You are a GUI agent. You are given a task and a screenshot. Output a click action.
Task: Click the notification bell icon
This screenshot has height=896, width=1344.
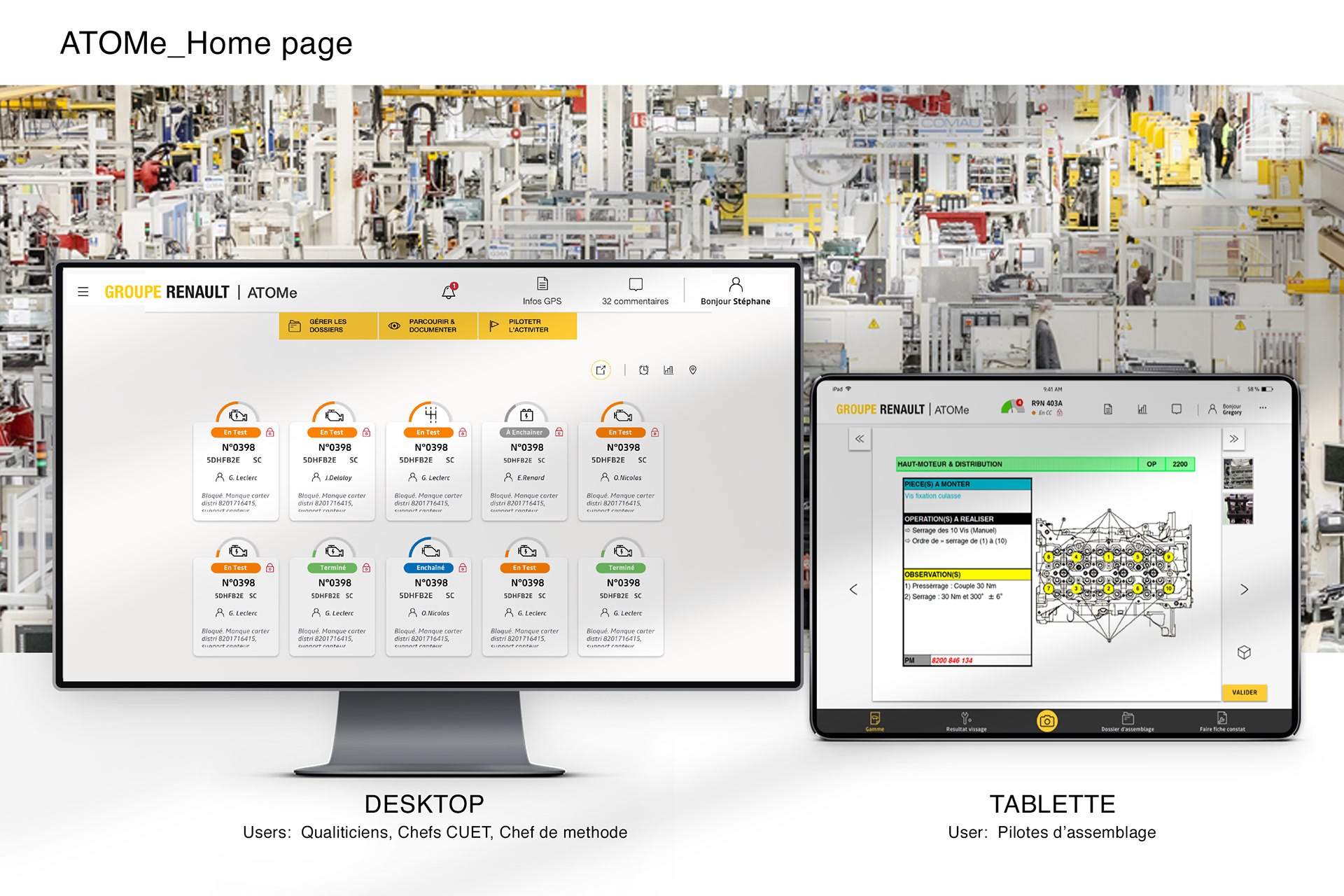pyautogui.click(x=449, y=292)
